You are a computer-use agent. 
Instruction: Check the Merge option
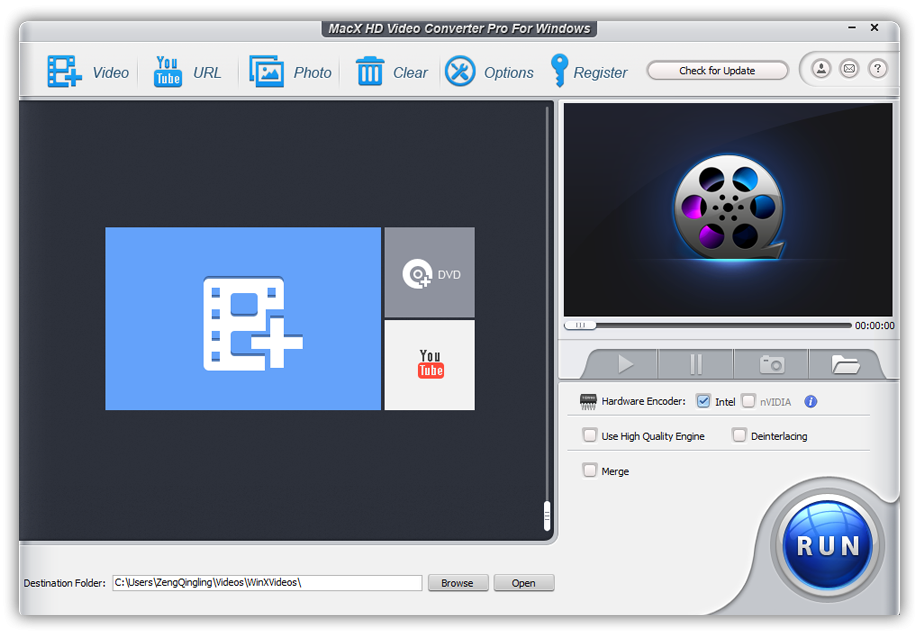(590, 470)
